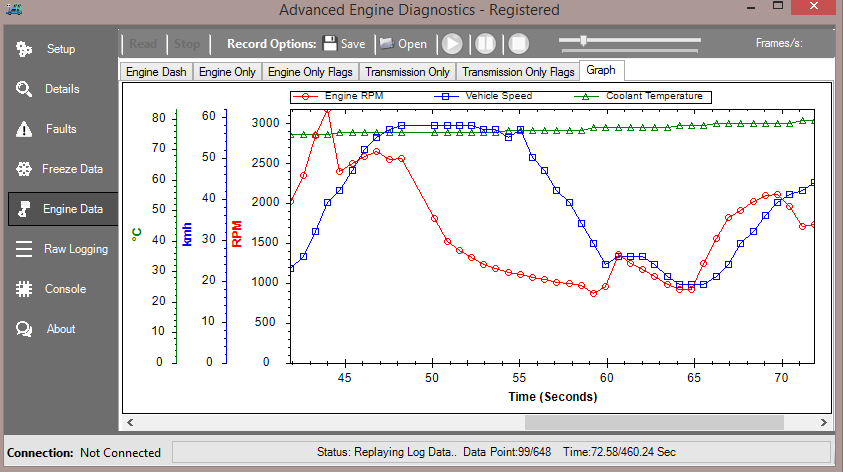Play the recorded log

pos(452,44)
